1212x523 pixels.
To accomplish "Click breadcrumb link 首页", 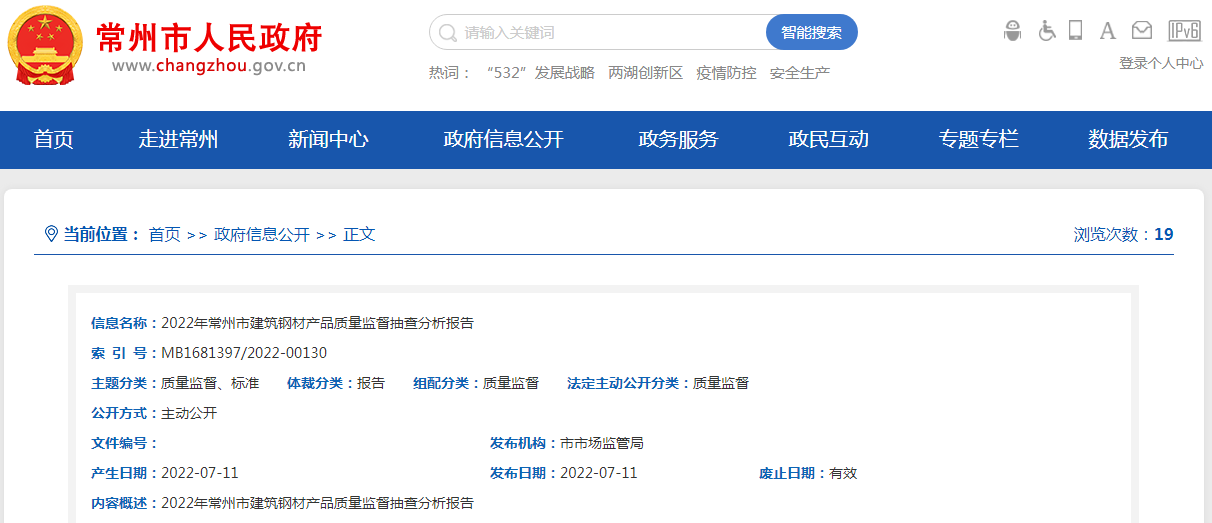I will point(165,234).
